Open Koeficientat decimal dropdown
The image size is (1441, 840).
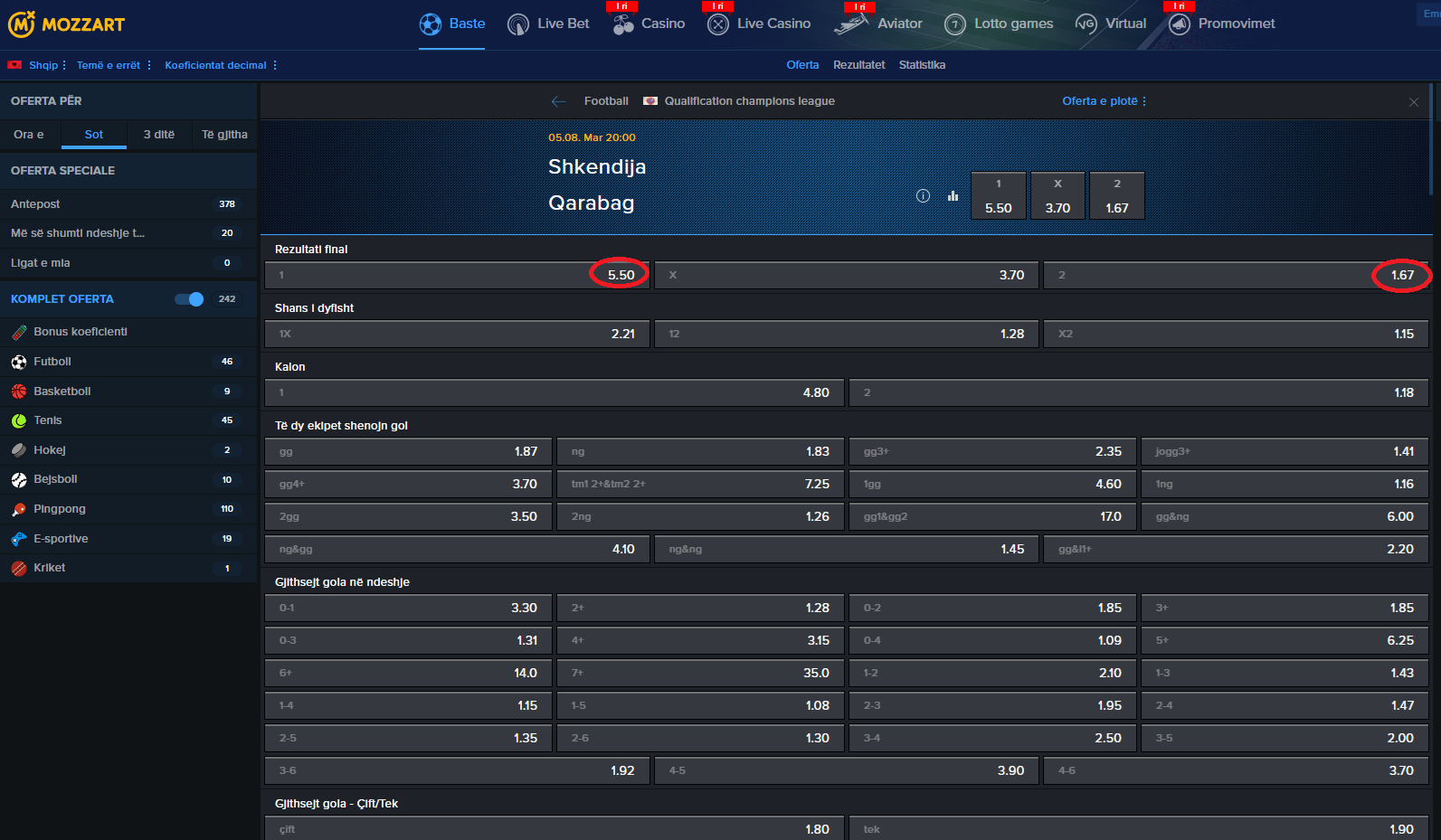(x=221, y=65)
